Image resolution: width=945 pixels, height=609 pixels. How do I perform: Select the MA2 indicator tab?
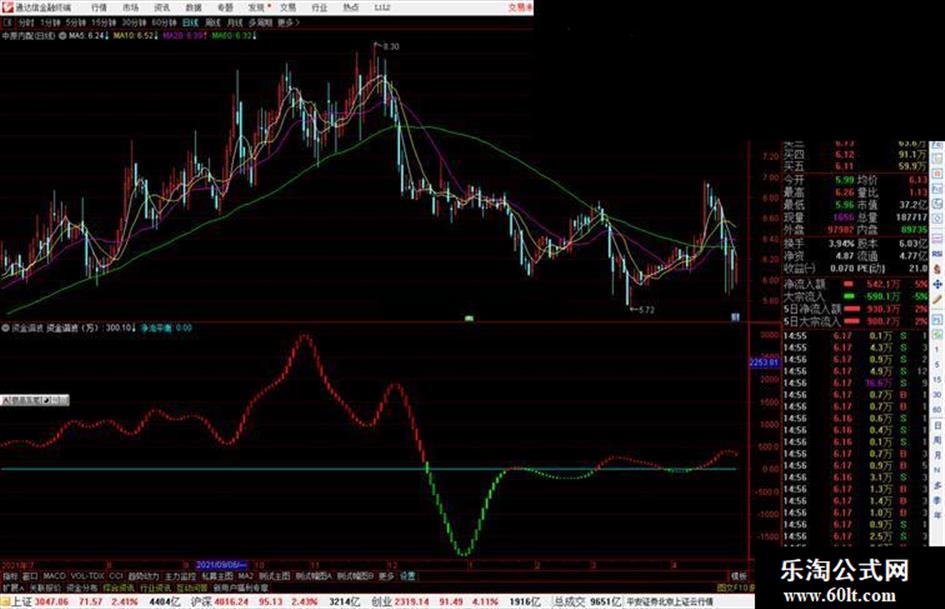coord(245,576)
